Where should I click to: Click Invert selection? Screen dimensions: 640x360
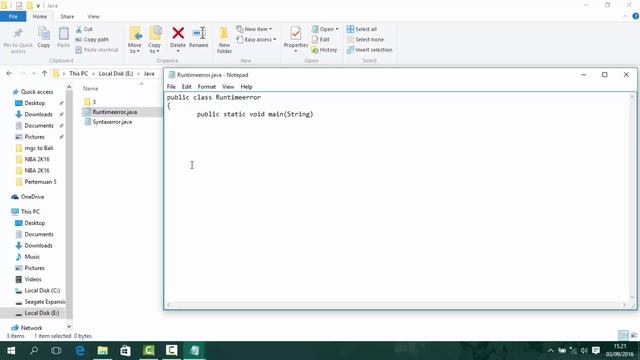point(369,50)
